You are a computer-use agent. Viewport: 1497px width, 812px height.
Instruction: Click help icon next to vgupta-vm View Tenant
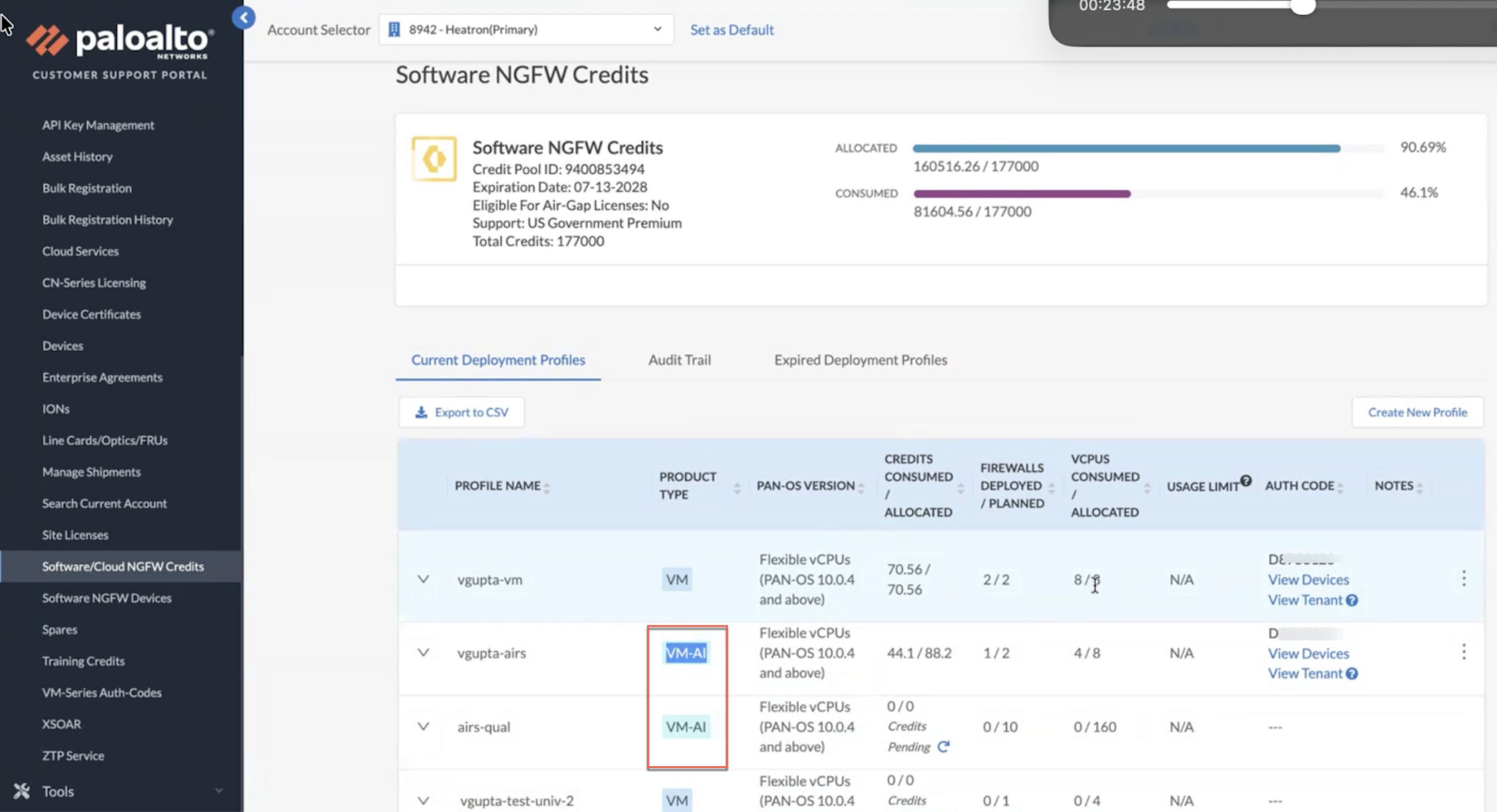click(x=1352, y=601)
